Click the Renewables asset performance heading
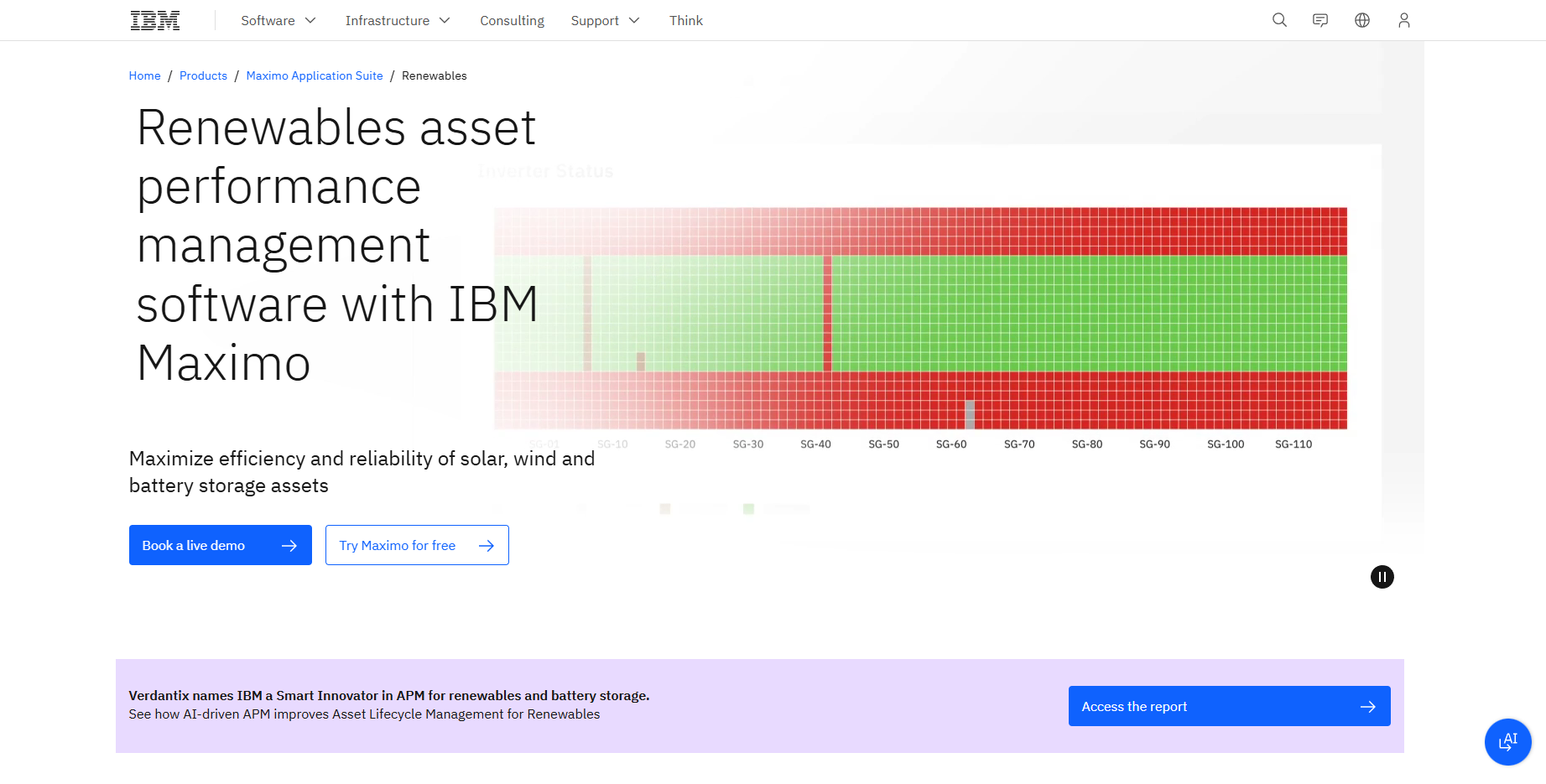 (337, 245)
